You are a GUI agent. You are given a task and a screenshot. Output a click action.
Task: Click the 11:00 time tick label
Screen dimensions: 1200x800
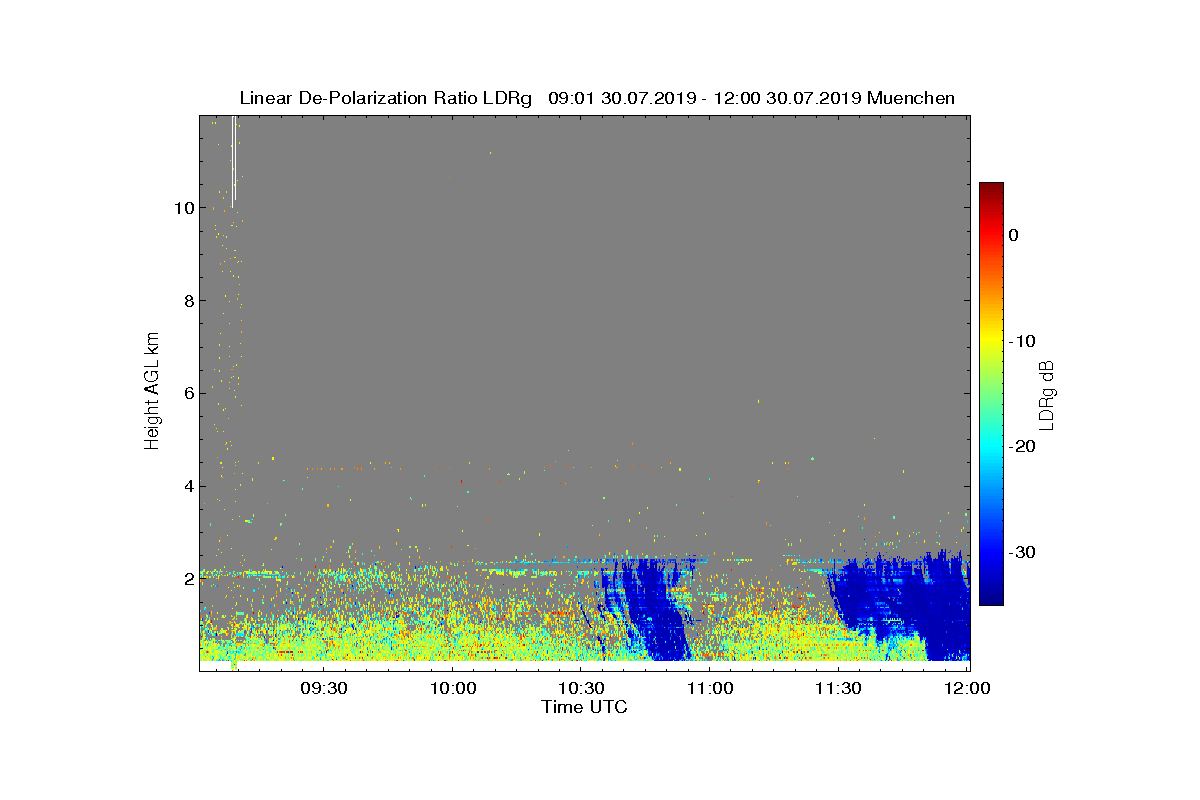click(710, 689)
